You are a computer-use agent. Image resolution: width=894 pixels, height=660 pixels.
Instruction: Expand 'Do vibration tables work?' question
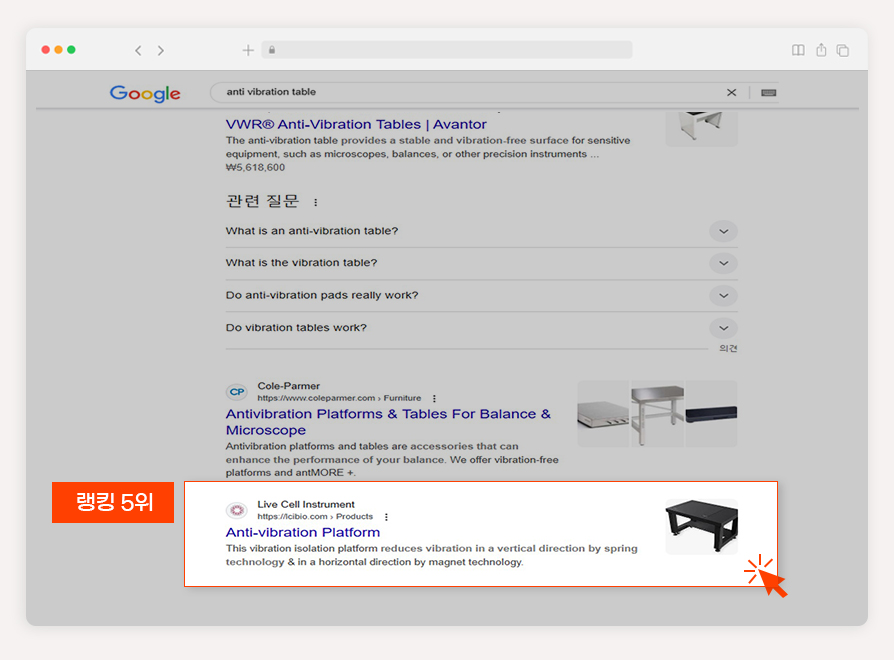482,328
